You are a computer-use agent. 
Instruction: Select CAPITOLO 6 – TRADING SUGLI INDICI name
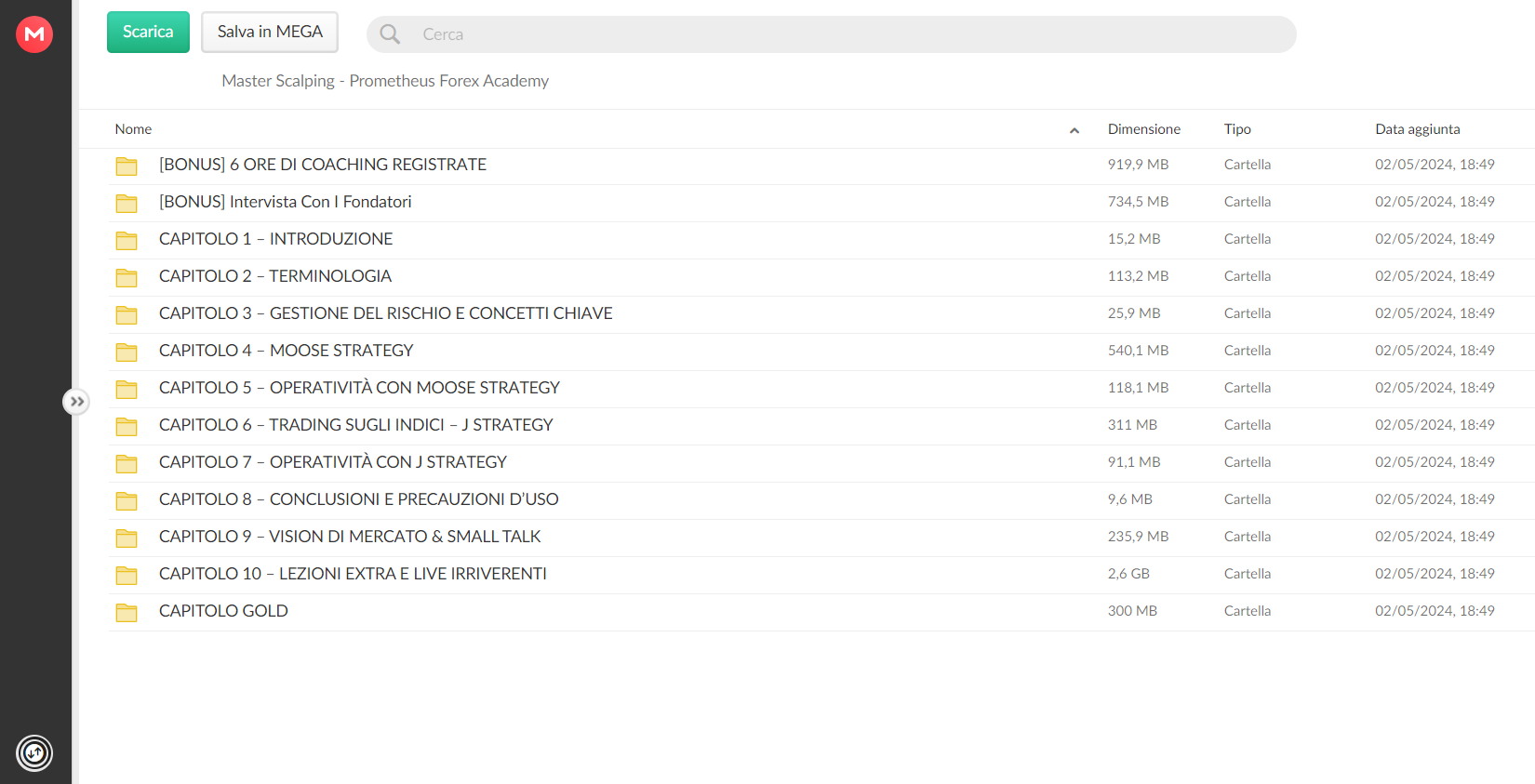[x=356, y=425]
